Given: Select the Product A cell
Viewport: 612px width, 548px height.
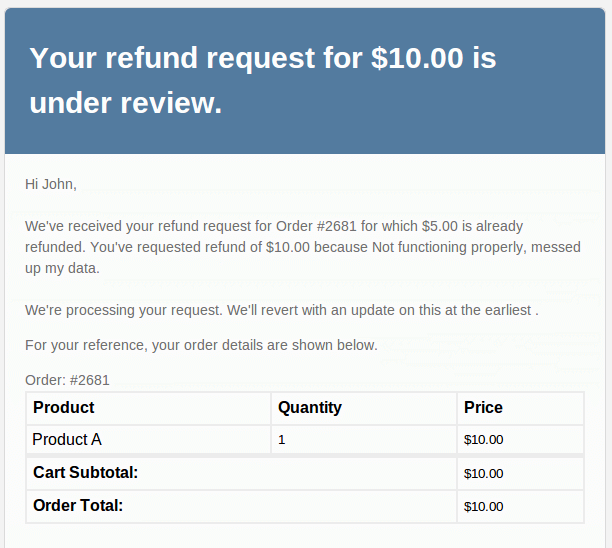Looking at the screenshot, I should click(x=67, y=439).
